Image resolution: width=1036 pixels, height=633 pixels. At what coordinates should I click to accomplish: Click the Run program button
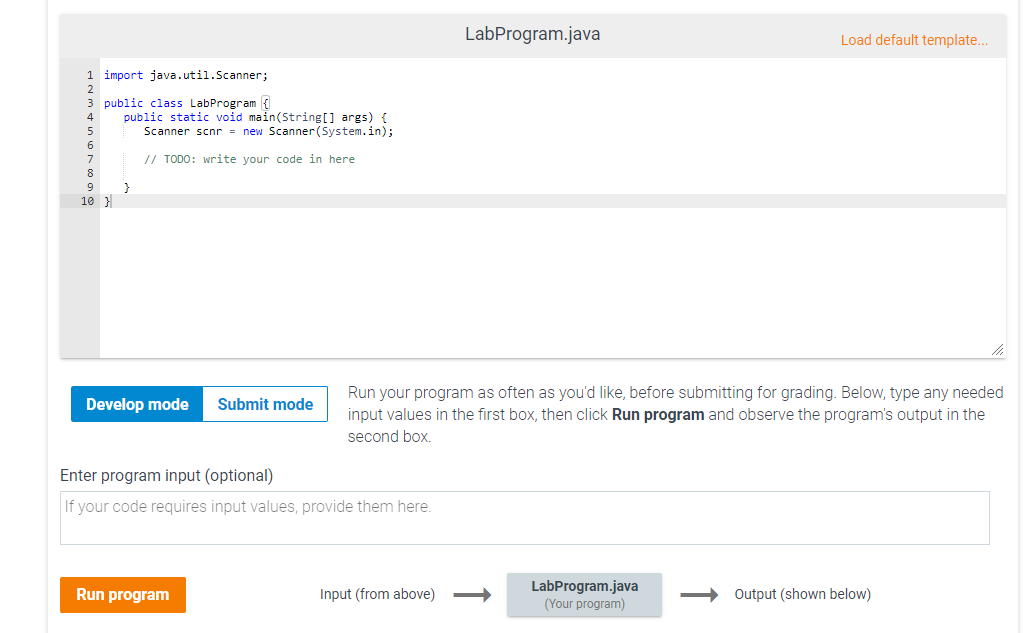(122, 594)
